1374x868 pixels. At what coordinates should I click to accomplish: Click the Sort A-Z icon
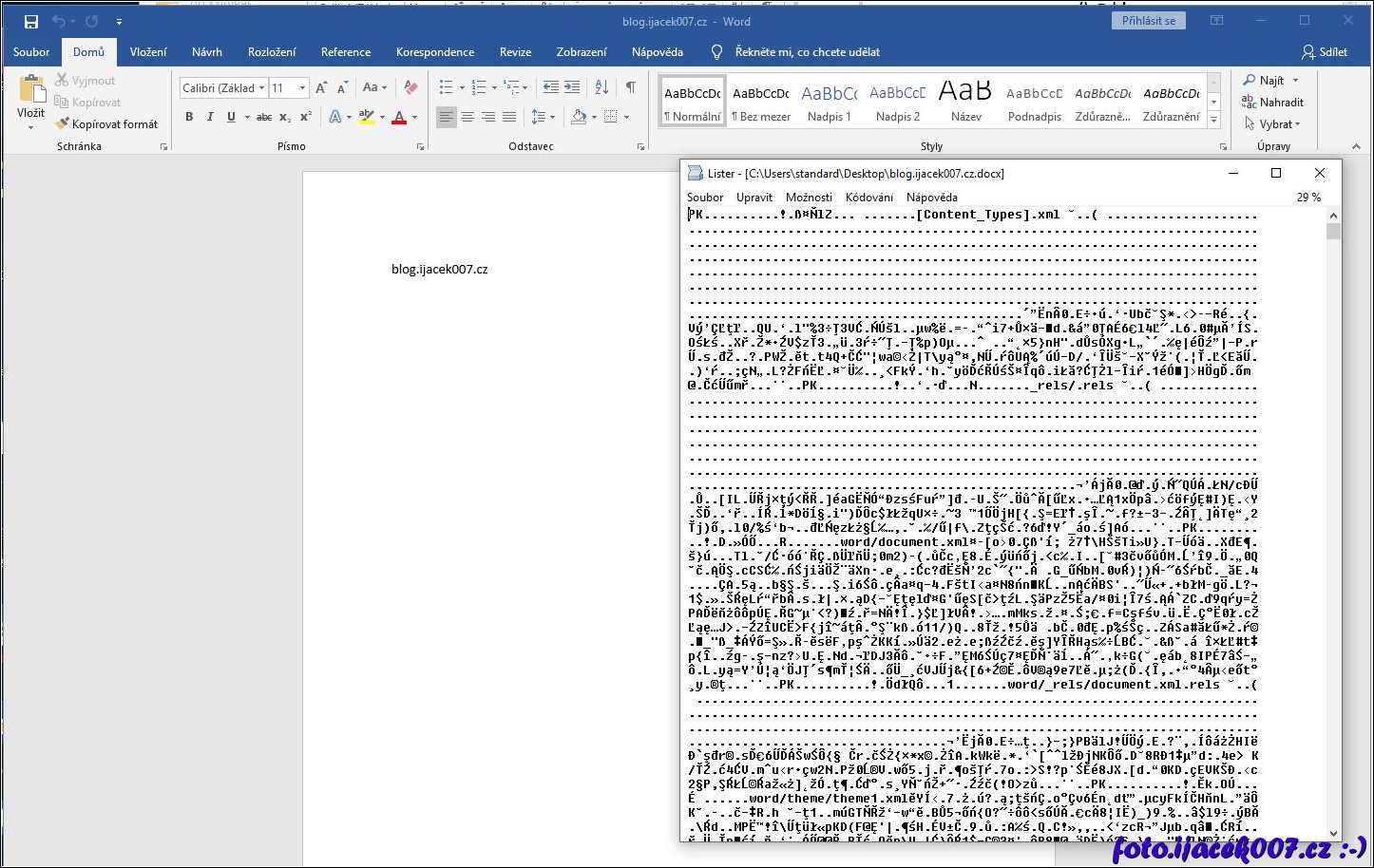(601, 87)
